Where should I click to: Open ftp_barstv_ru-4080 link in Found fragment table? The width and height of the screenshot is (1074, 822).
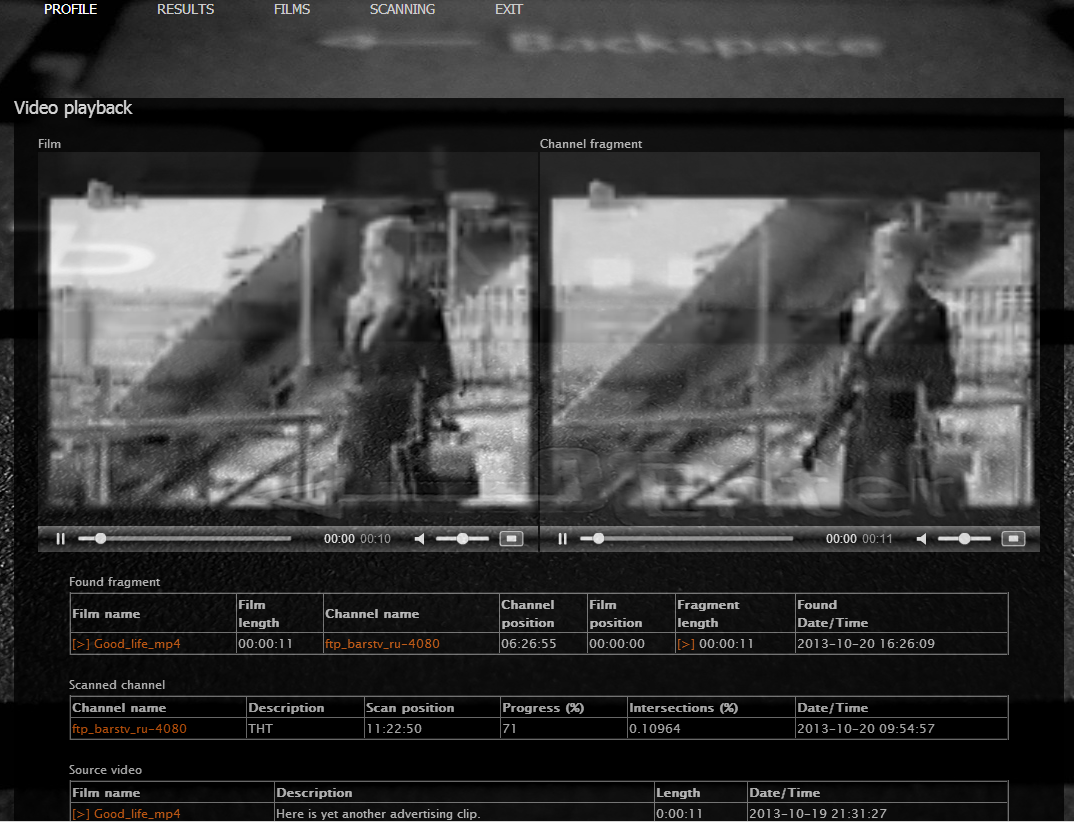click(382, 644)
